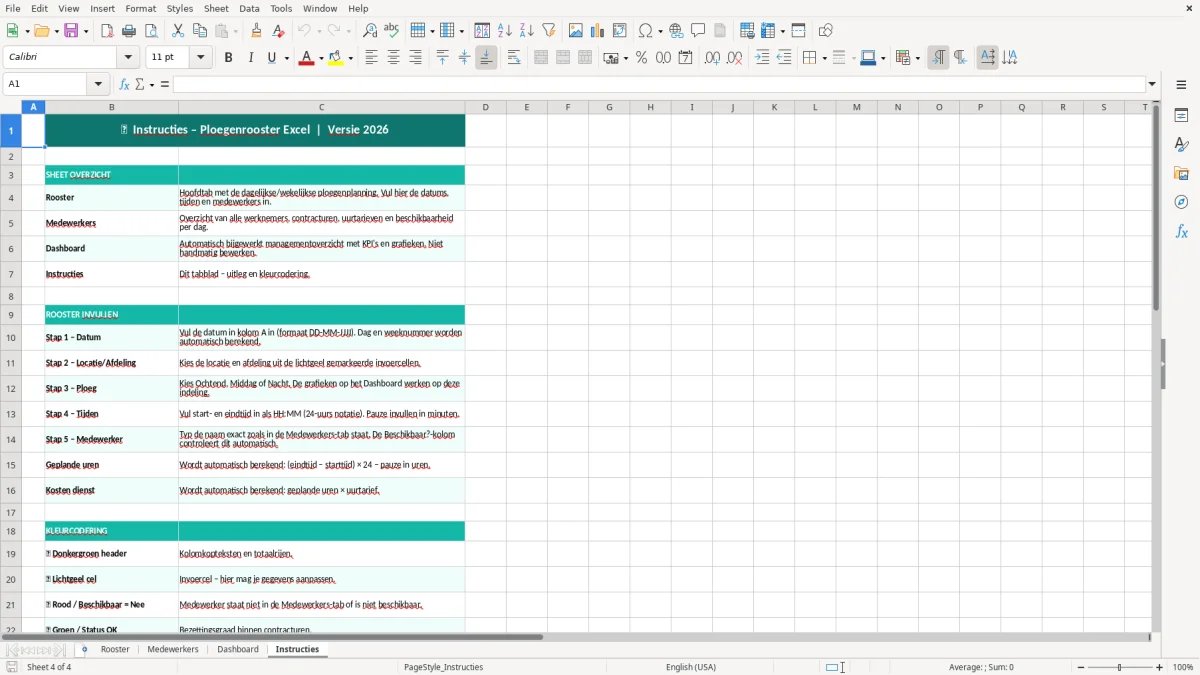
Task: Toggle AutoFilter funnel icon
Action: (549, 31)
